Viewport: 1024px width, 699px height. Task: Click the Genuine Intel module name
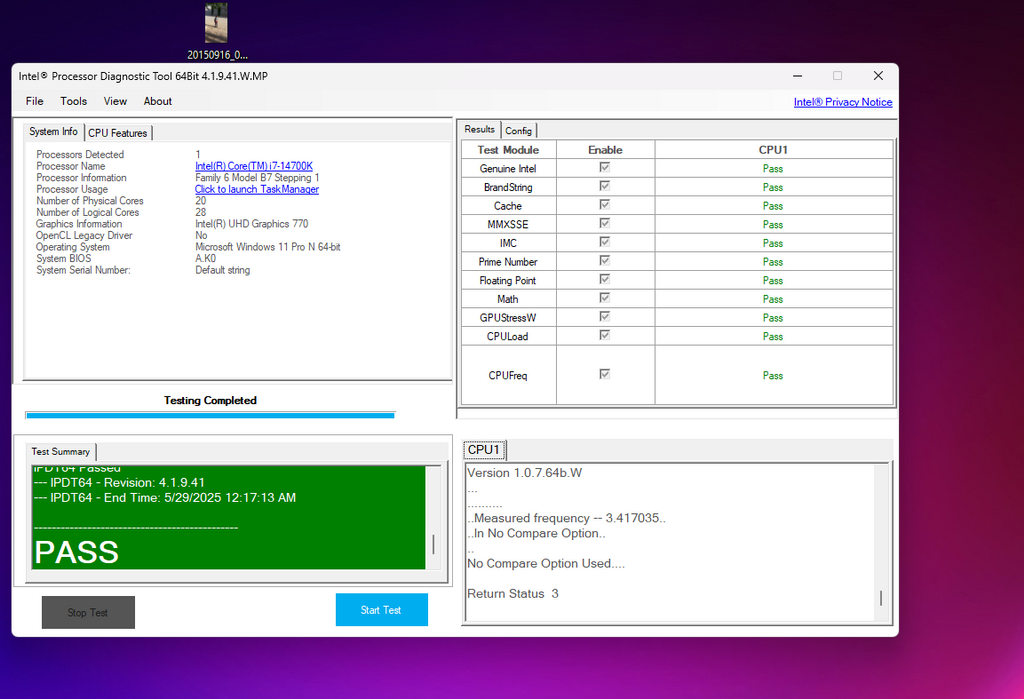click(508, 169)
